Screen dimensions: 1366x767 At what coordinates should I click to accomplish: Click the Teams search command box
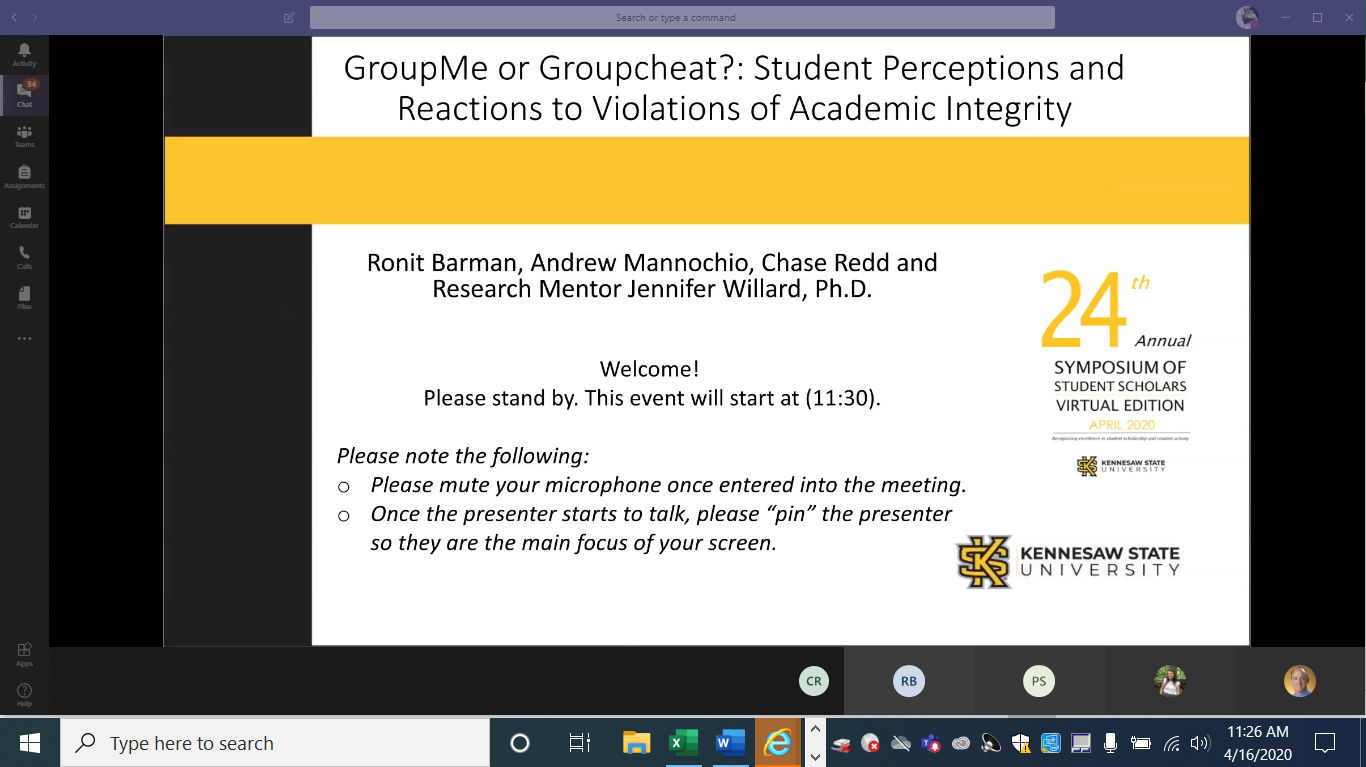[681, 17]
